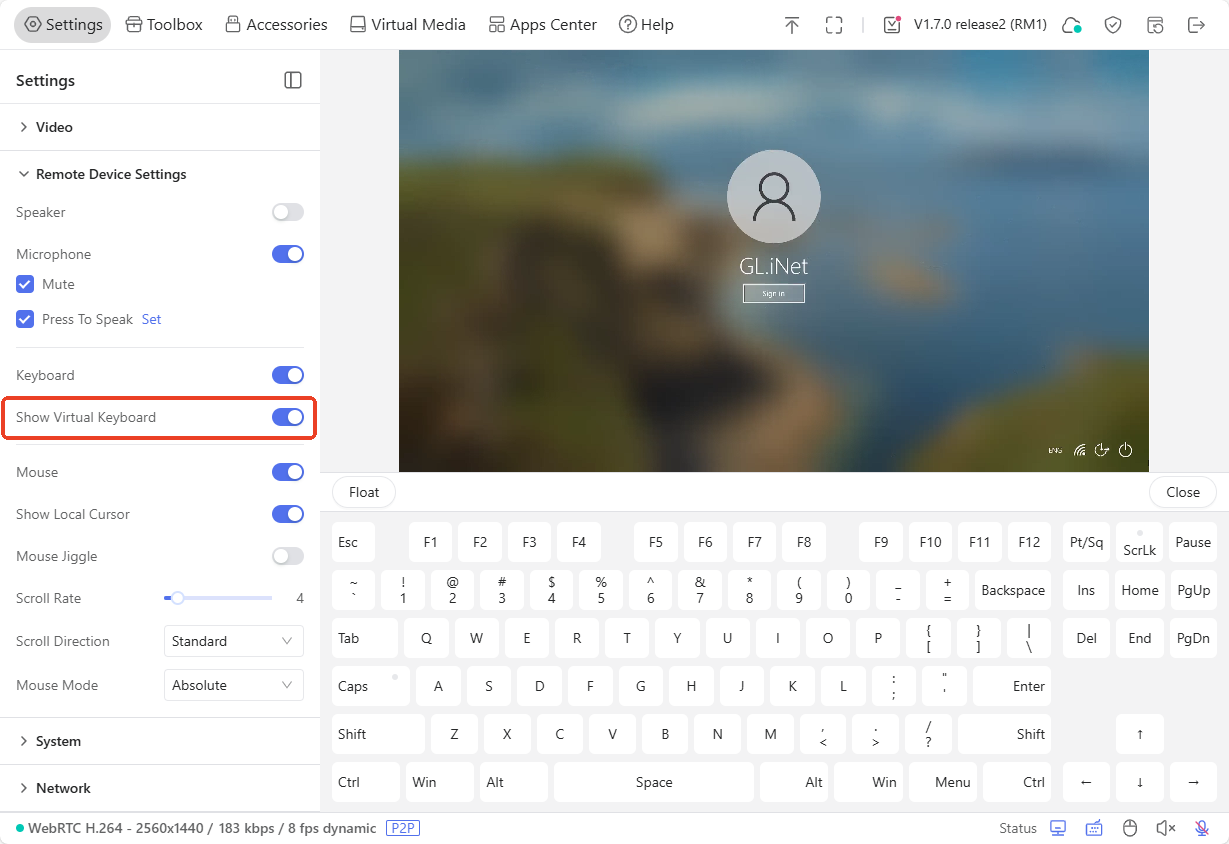Viewport: 1229px width, 844px height.
Task: Click the Set link next to Press To Speak
Action: tap(151, 319)
